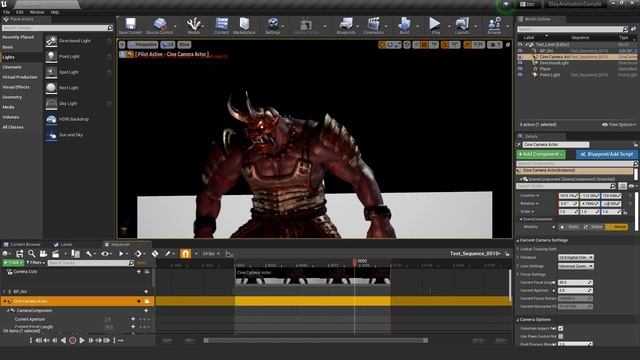Click the Play toolbar button
The width and height of the screenshot is (640, 360).
click(x=435, y=24)
